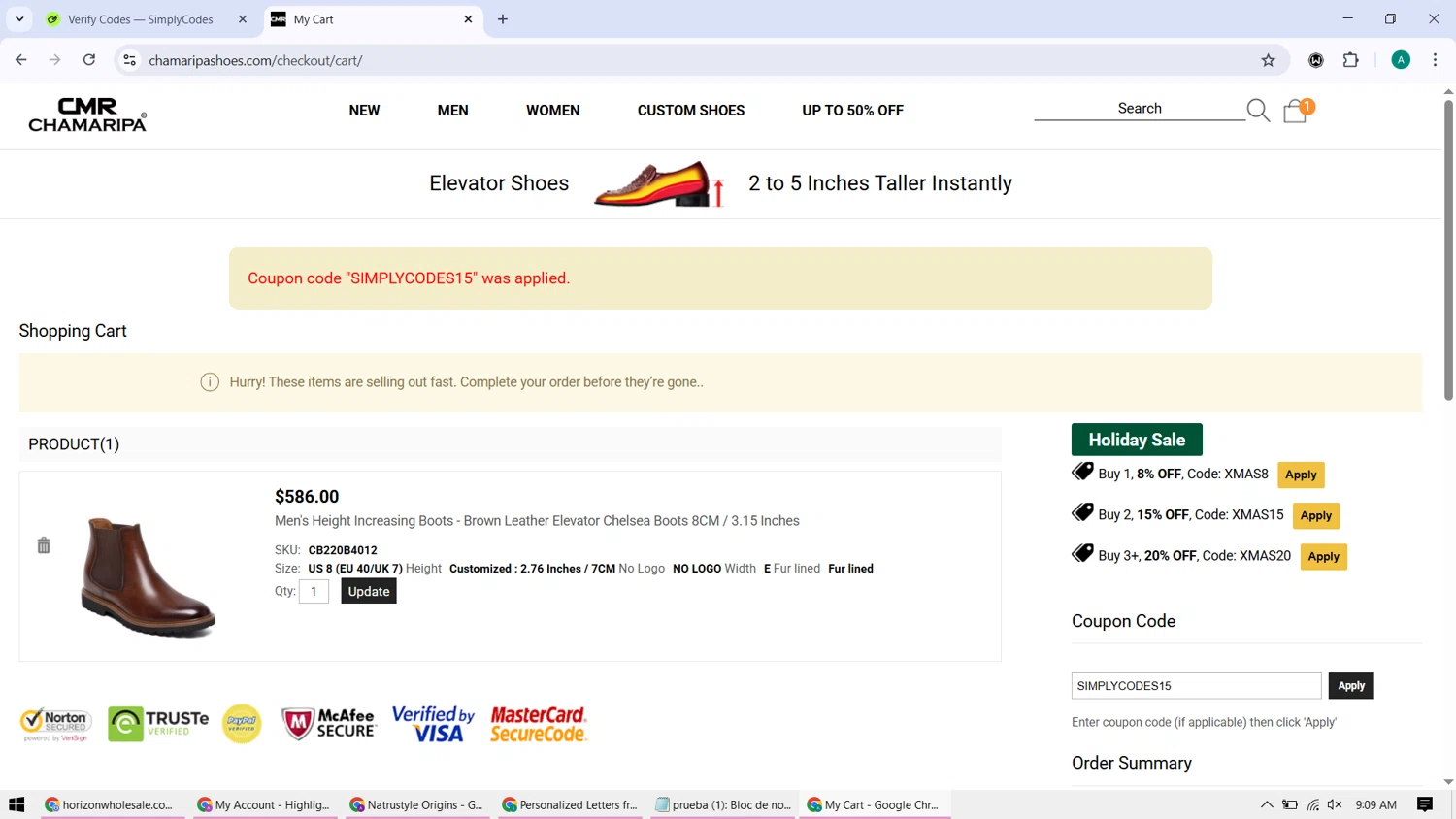Open prueba Bloc de notas taskbar item
The height and width of the screenshot is (819, 1456).
click(723, 804)
